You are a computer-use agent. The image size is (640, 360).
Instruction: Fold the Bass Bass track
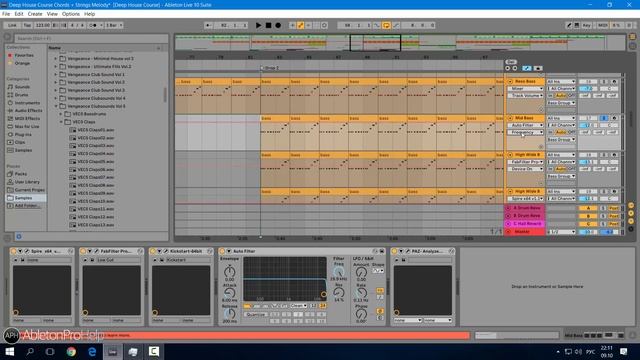click(510, 82)
